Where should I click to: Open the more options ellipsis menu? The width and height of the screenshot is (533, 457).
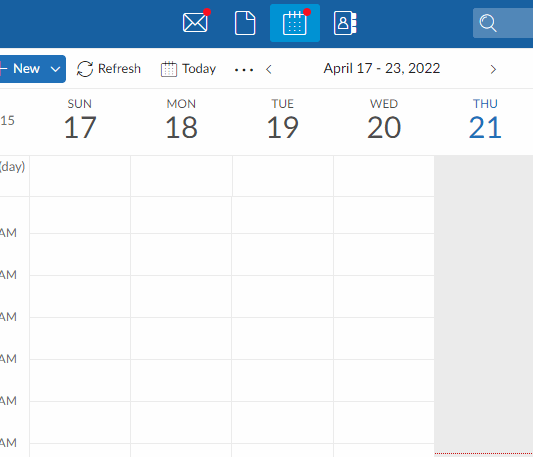(x=244, y=70)
